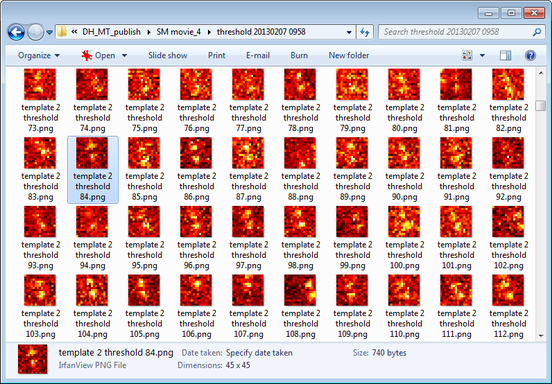
Task: Select thumbnail of template 2 threshold 80.png
Action: pos(404,84)
